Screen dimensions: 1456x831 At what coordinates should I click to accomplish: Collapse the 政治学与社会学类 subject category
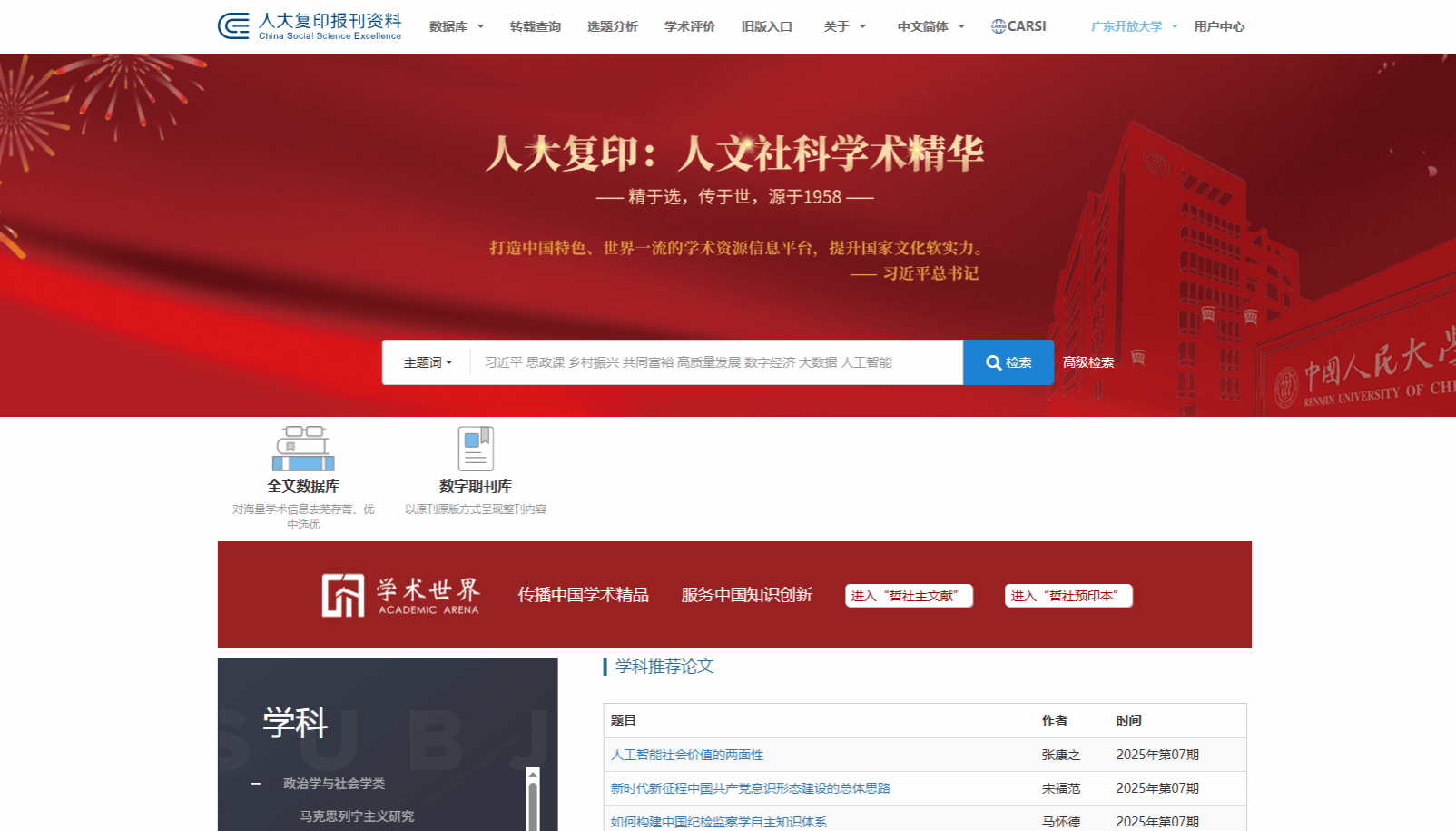pos(256,784)
